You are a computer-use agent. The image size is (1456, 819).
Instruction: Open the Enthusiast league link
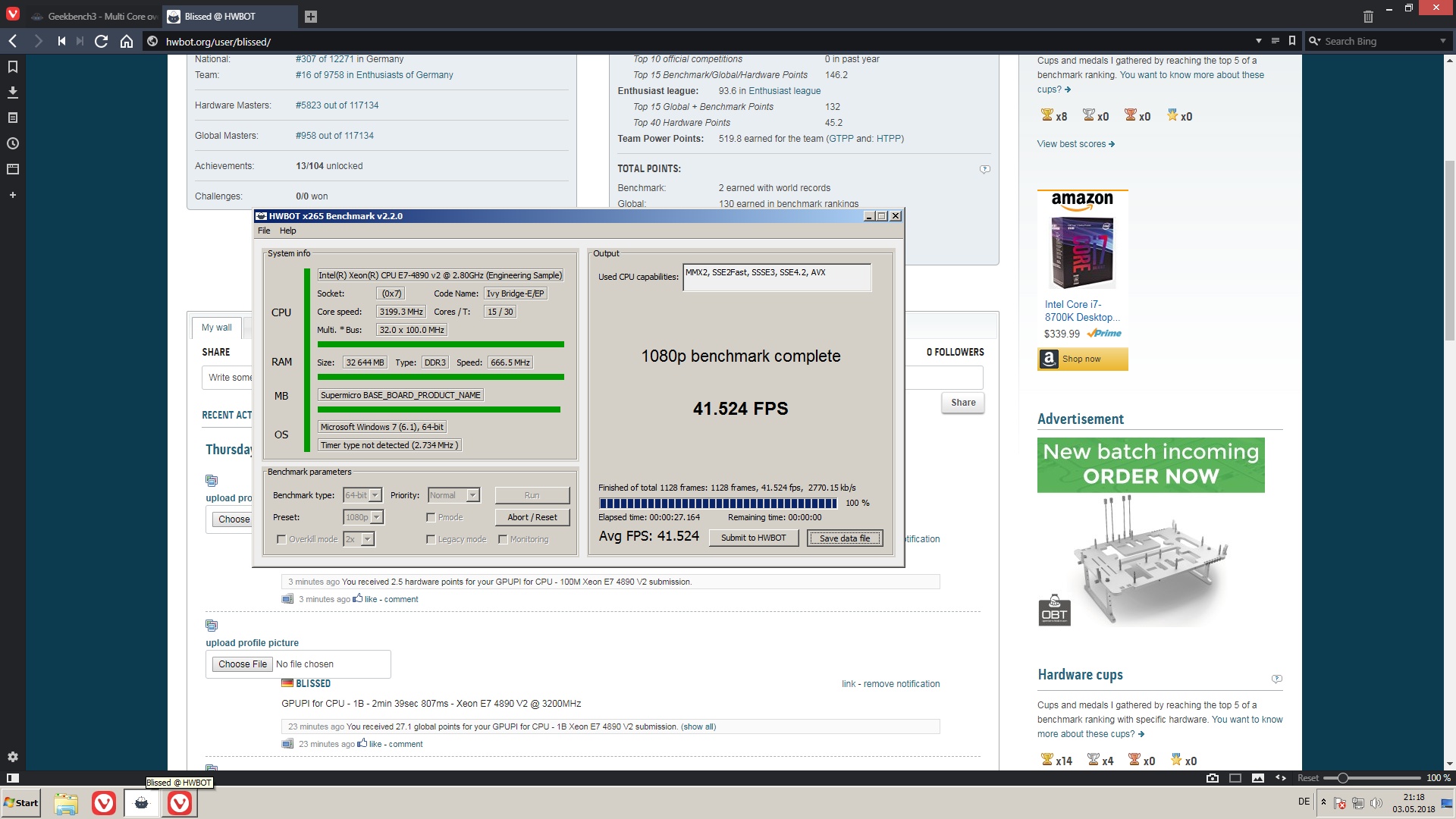(785, 91)
